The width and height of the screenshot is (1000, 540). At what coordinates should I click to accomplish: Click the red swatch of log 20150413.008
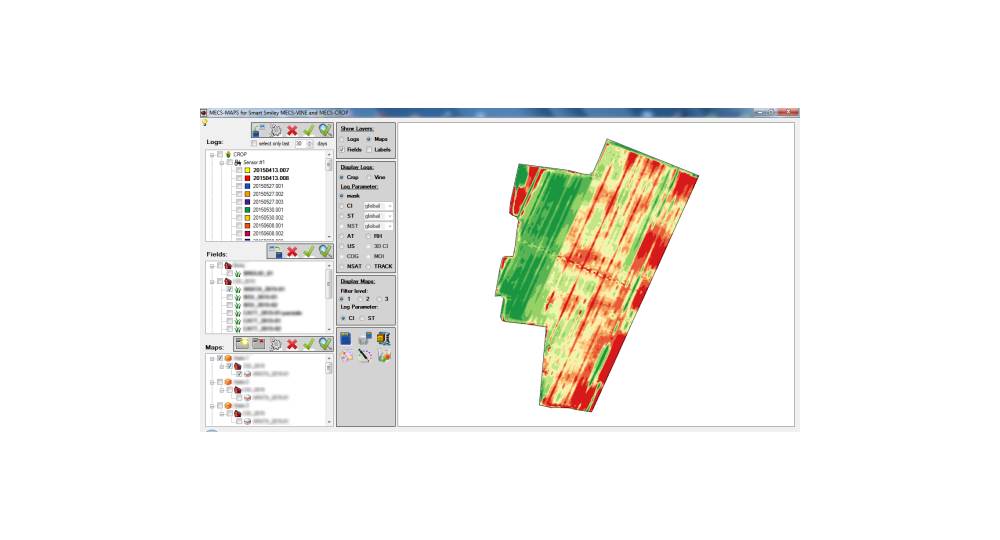(247, 179)
